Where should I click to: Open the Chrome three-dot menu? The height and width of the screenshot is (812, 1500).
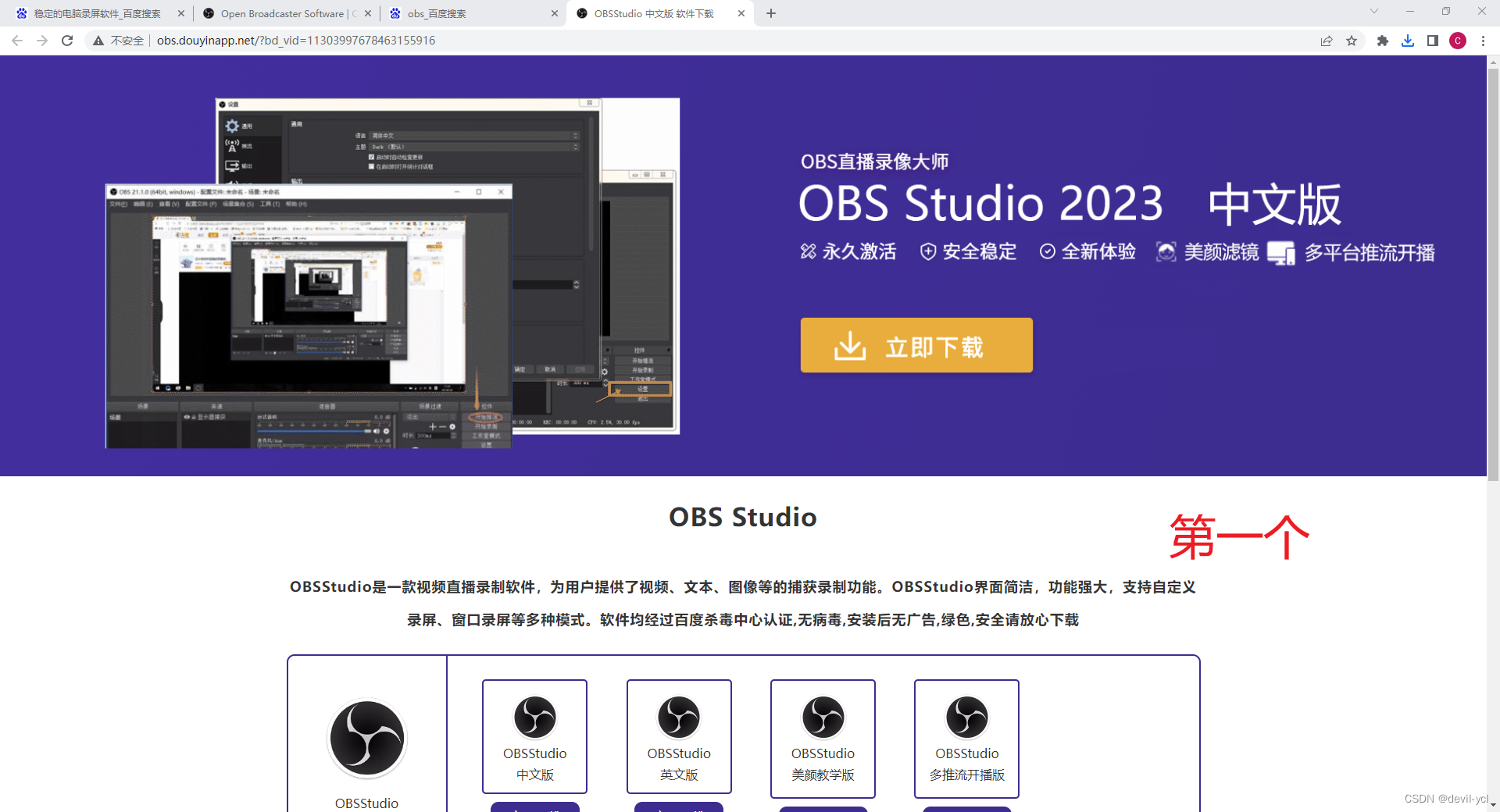coord(1484,41)
